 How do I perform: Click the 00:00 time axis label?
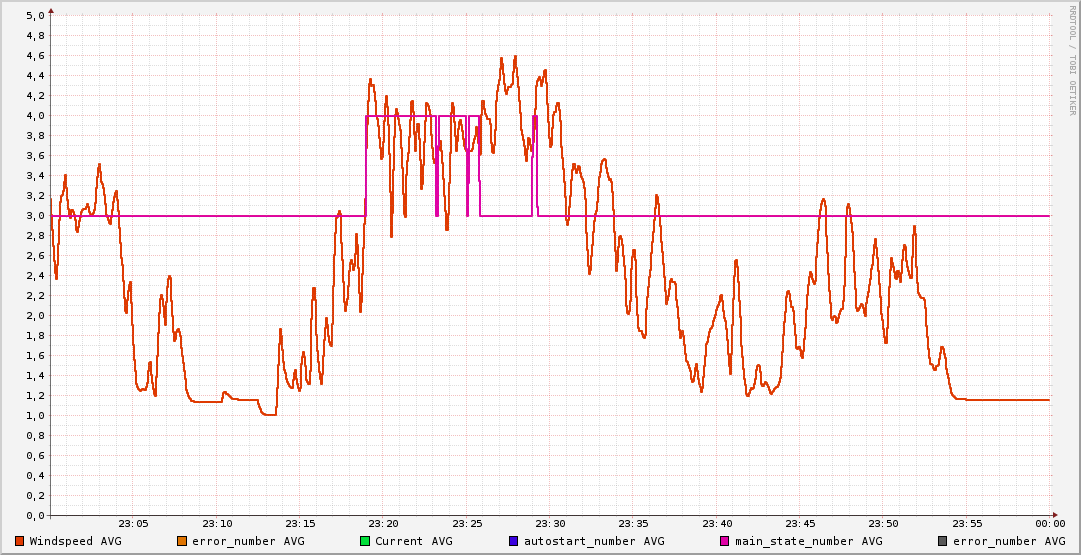(1050, 523)
